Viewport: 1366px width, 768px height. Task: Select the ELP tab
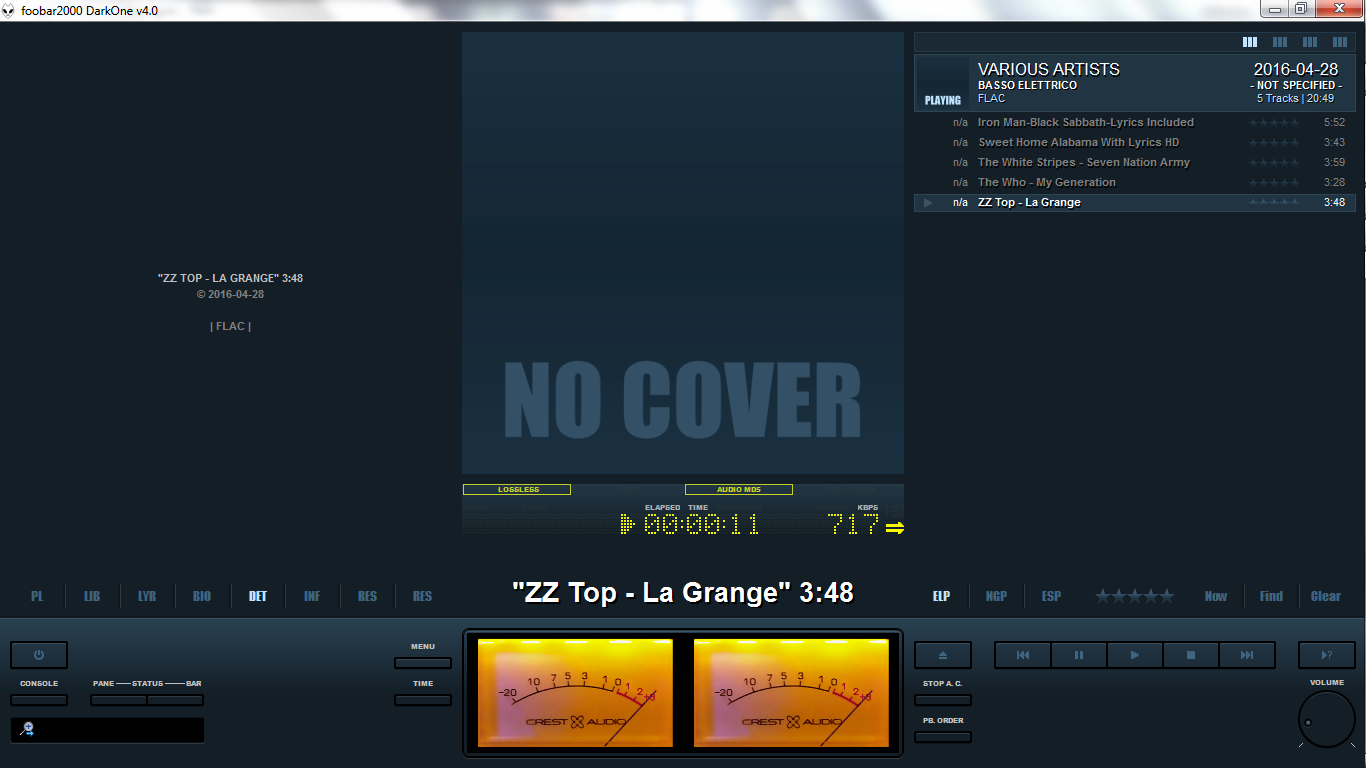coord(941,596)
